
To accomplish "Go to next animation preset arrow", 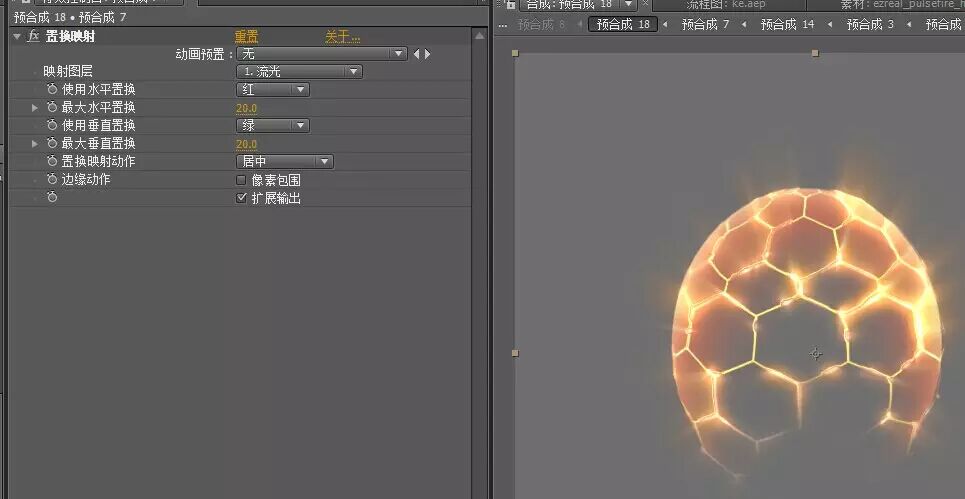I will (x=428, y=54).
